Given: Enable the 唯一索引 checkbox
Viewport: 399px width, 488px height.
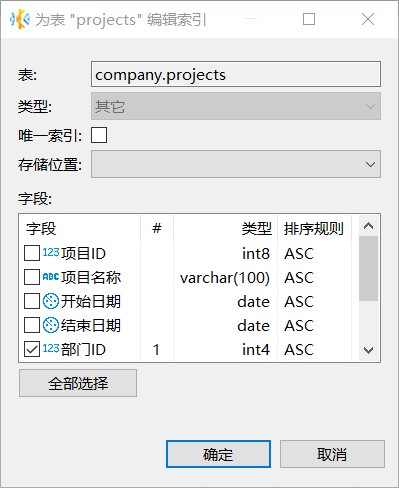Looking at the screenshot, I should (99, 135).
